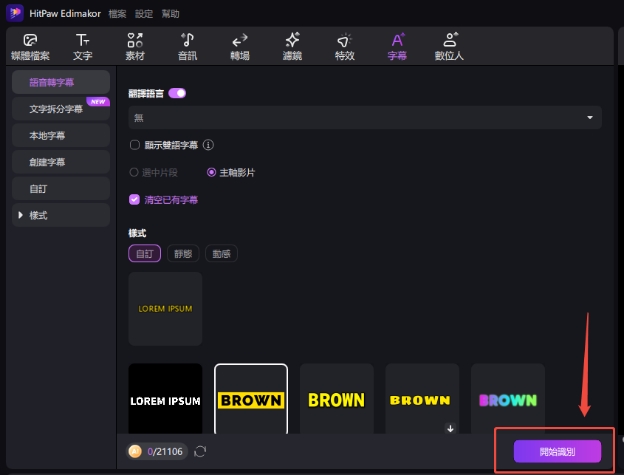
Task: Select 語音轉字幕 in sidebar
Action: point(61,82)
